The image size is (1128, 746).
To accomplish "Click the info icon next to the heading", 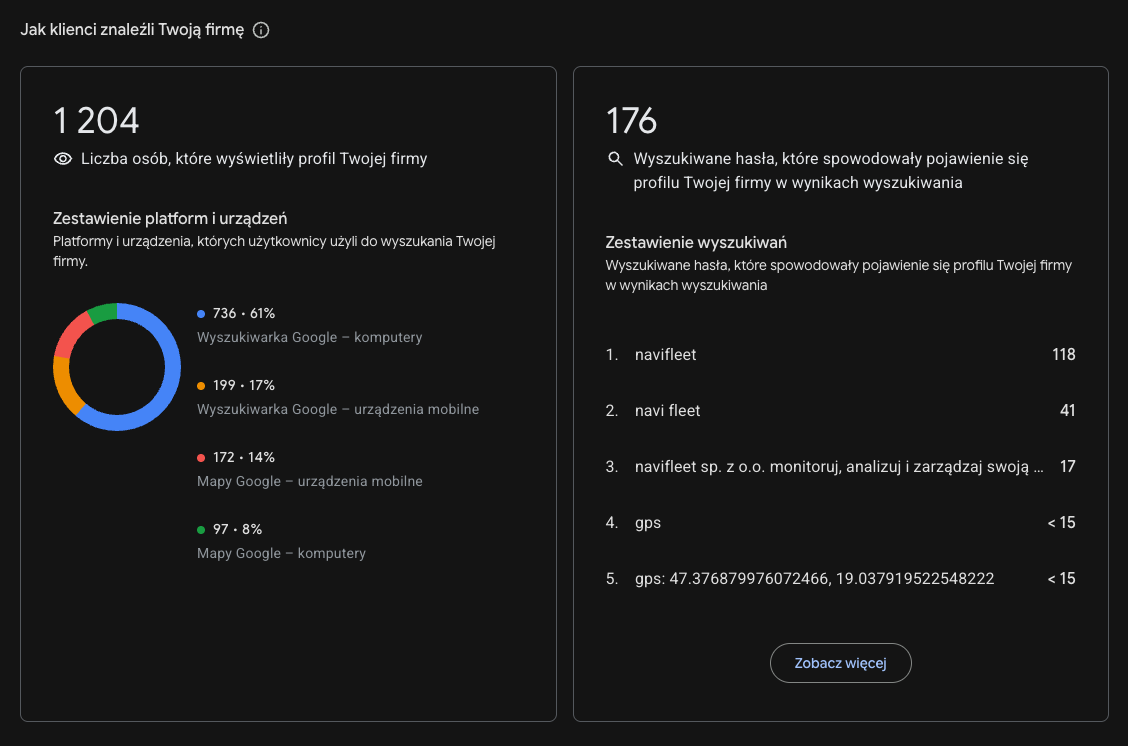I will tap(261, 30).
